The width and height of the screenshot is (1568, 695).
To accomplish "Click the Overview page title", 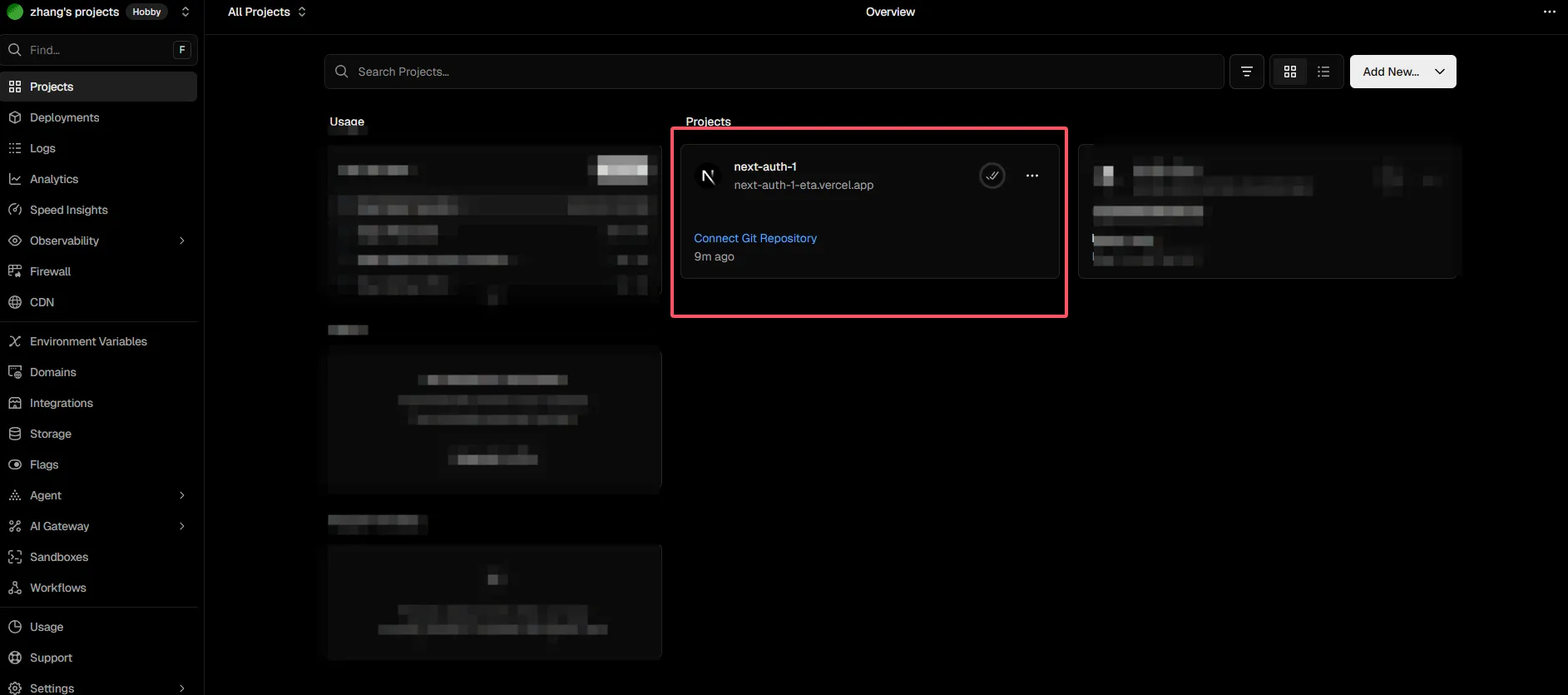I will click(890, 12).
